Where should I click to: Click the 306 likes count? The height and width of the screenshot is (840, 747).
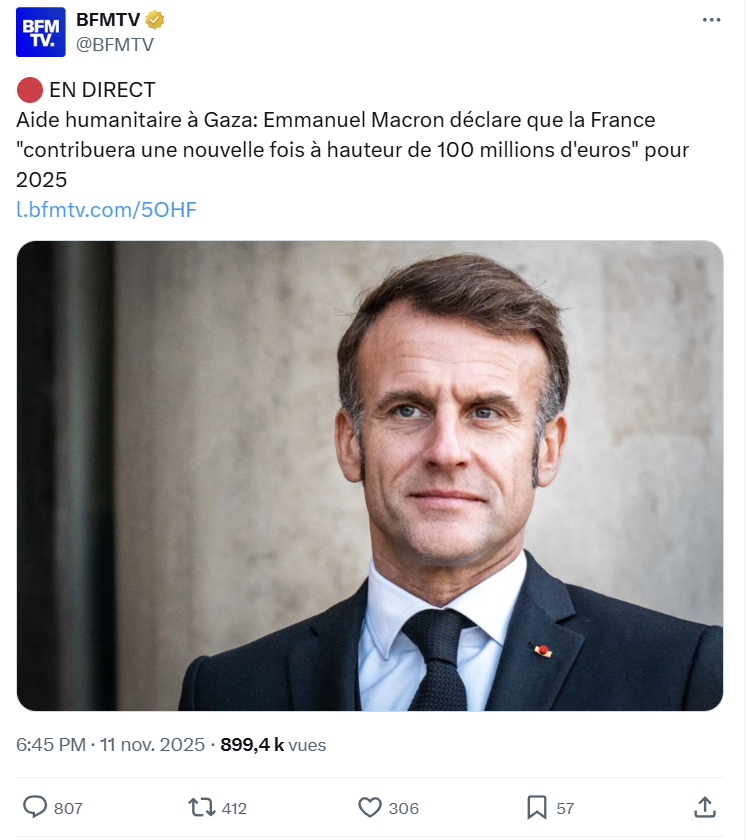(403, 808)
